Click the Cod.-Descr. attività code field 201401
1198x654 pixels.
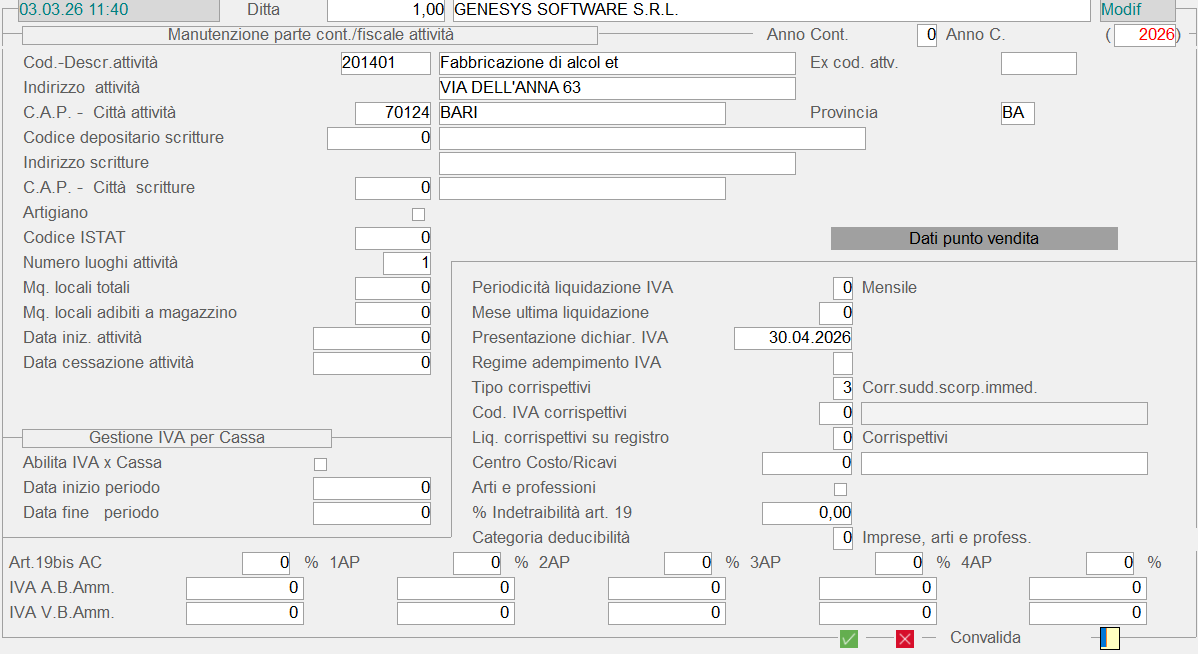[385, 63]
